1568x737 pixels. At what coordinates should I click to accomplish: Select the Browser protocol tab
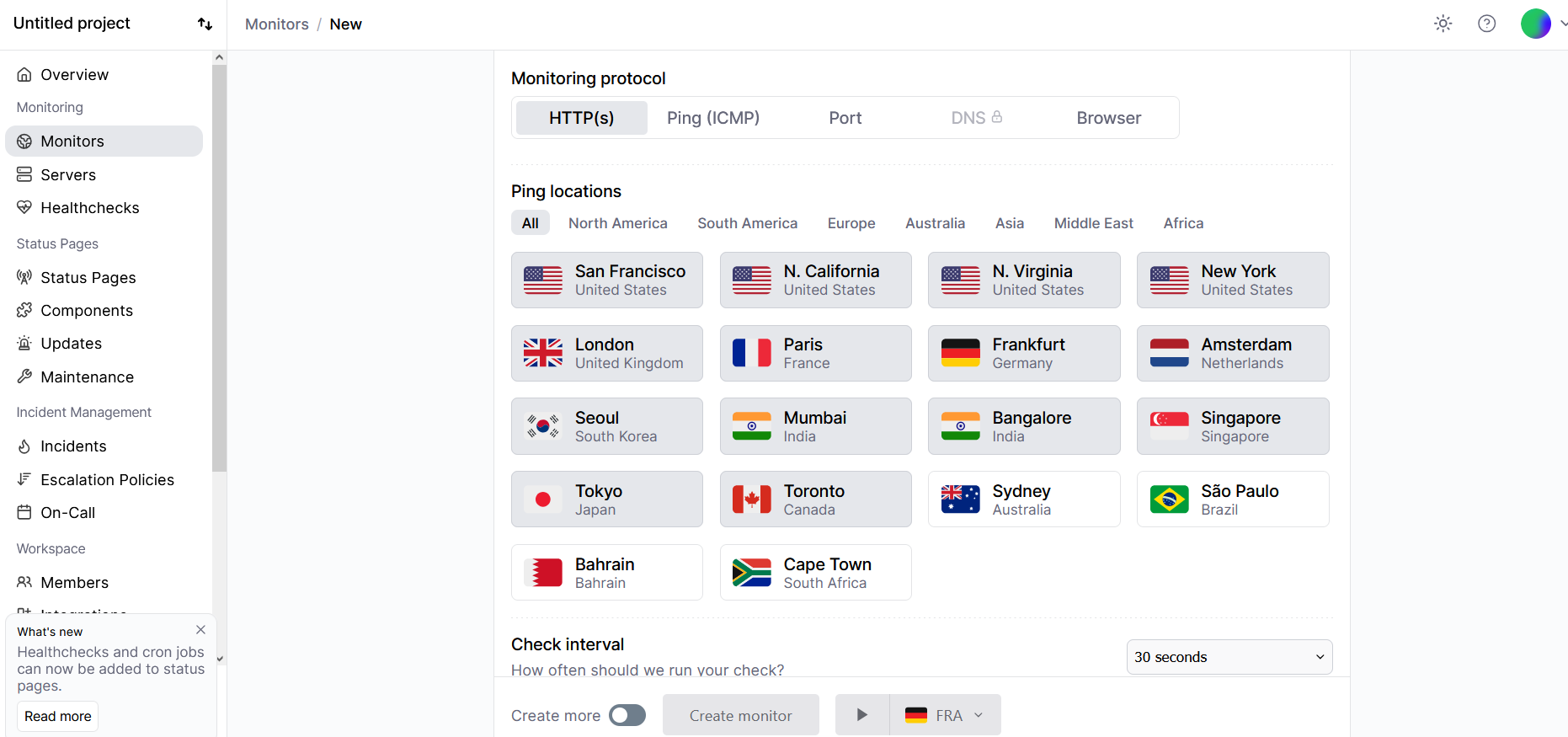(x=1108, y=118)
